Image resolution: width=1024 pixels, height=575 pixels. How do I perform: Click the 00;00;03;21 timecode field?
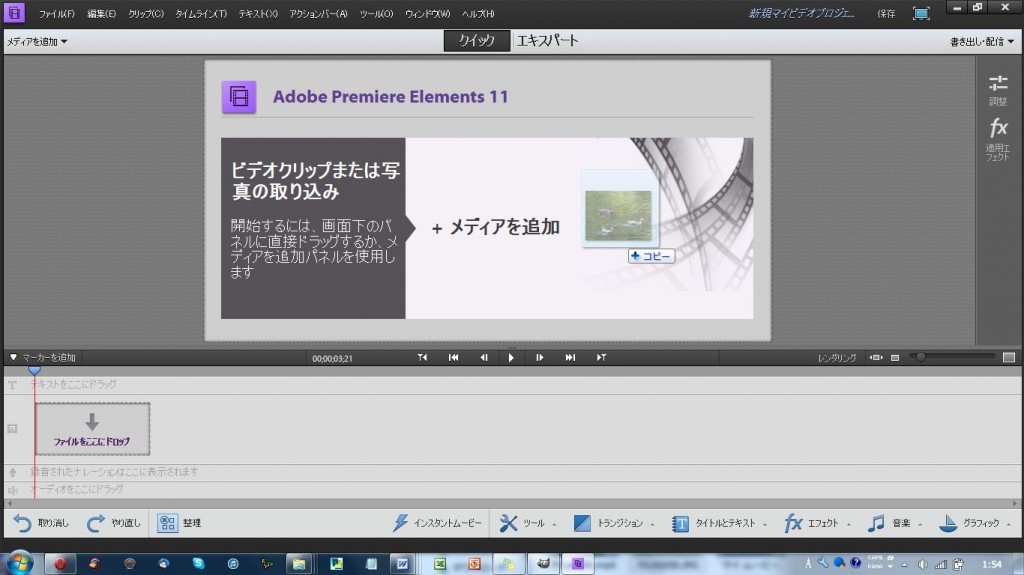[332, 359]
